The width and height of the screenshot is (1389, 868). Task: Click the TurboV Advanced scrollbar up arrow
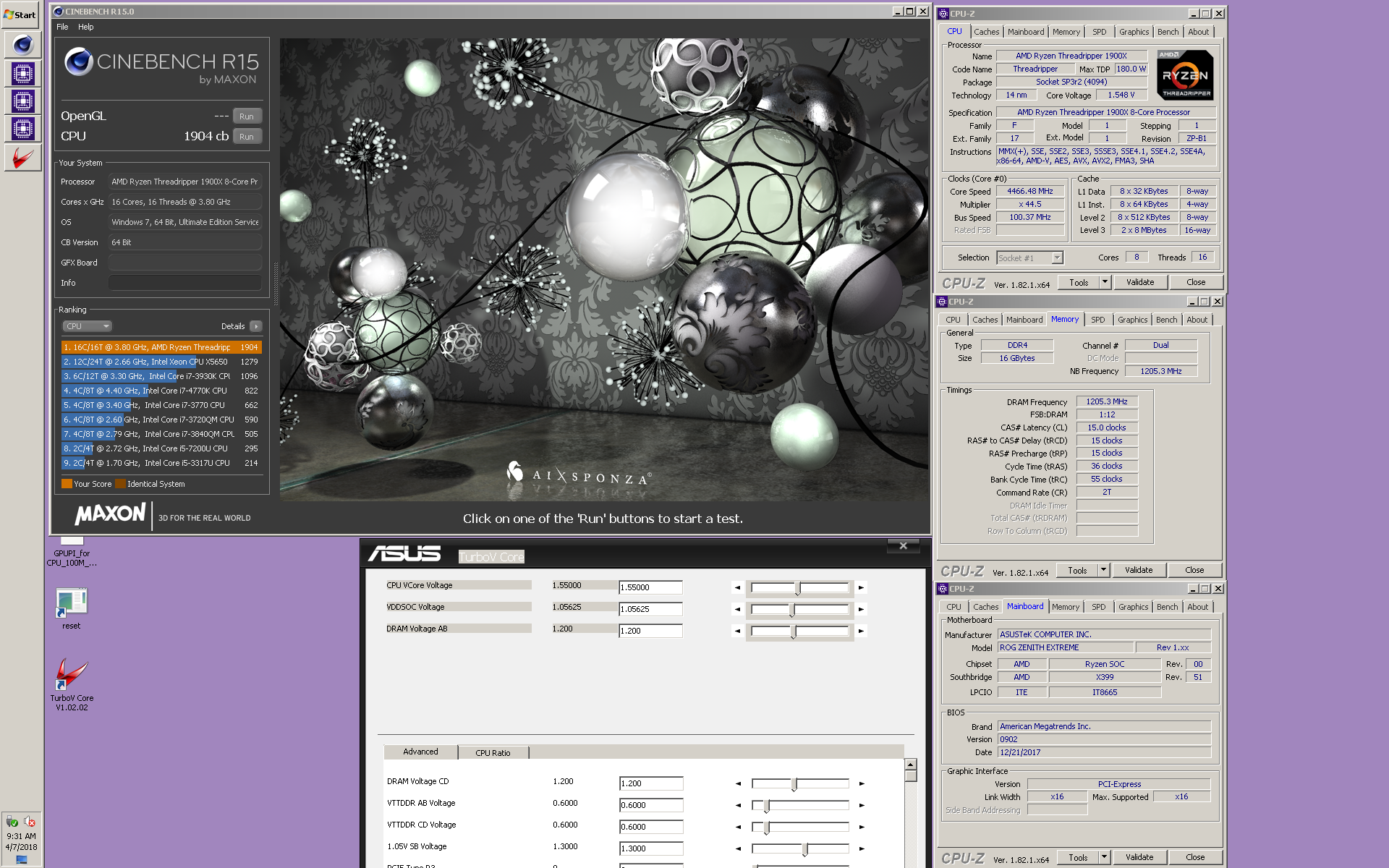click(911, 765)
